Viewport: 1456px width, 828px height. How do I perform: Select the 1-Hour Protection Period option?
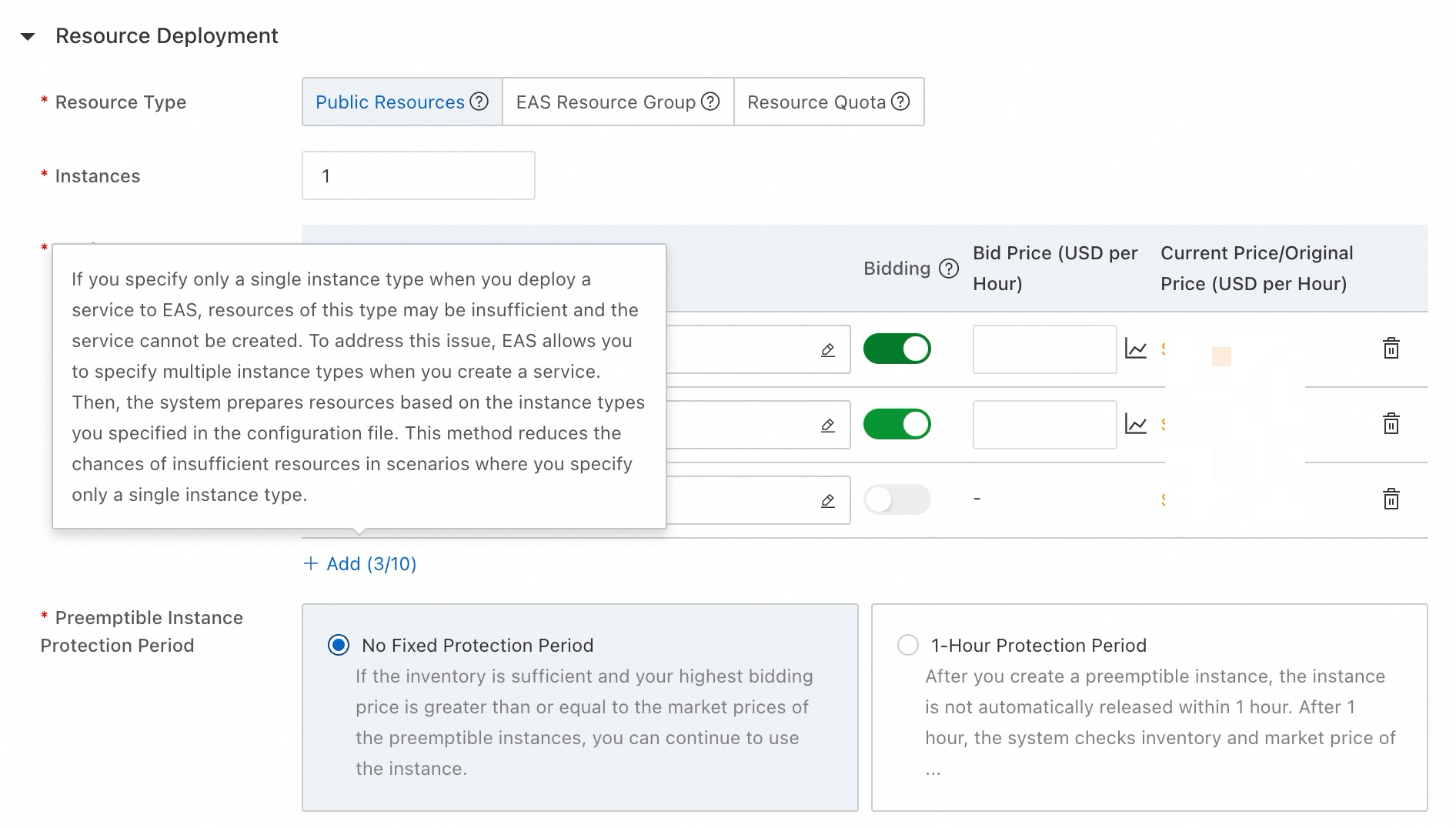pyautogui.click(x=908, y=645)
